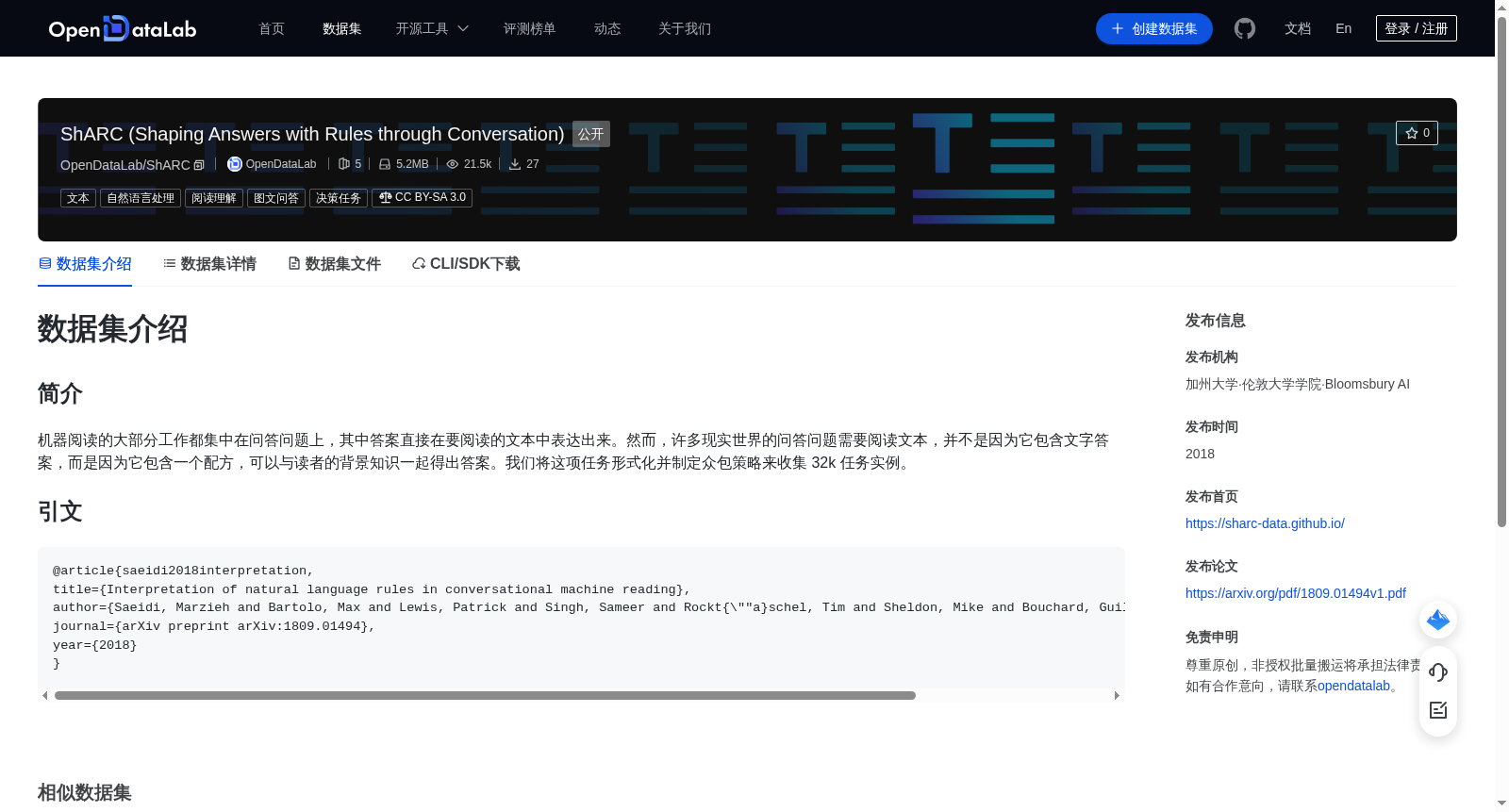Click the 阅读理解 tag
Viewport: 1509px width, 812px height.
(214, 198)
